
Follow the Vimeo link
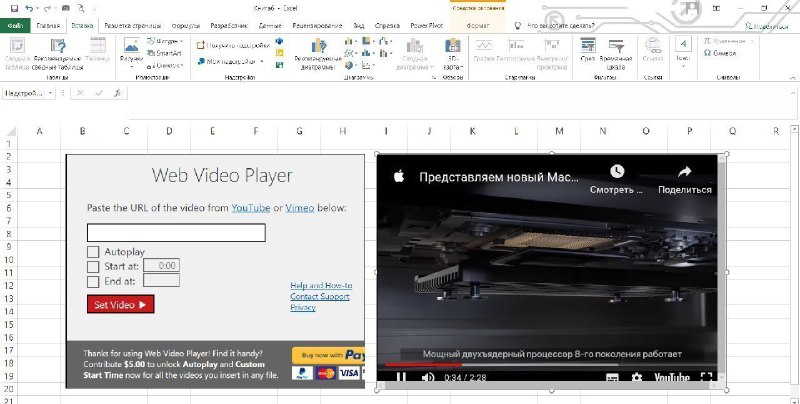(299, 208)
